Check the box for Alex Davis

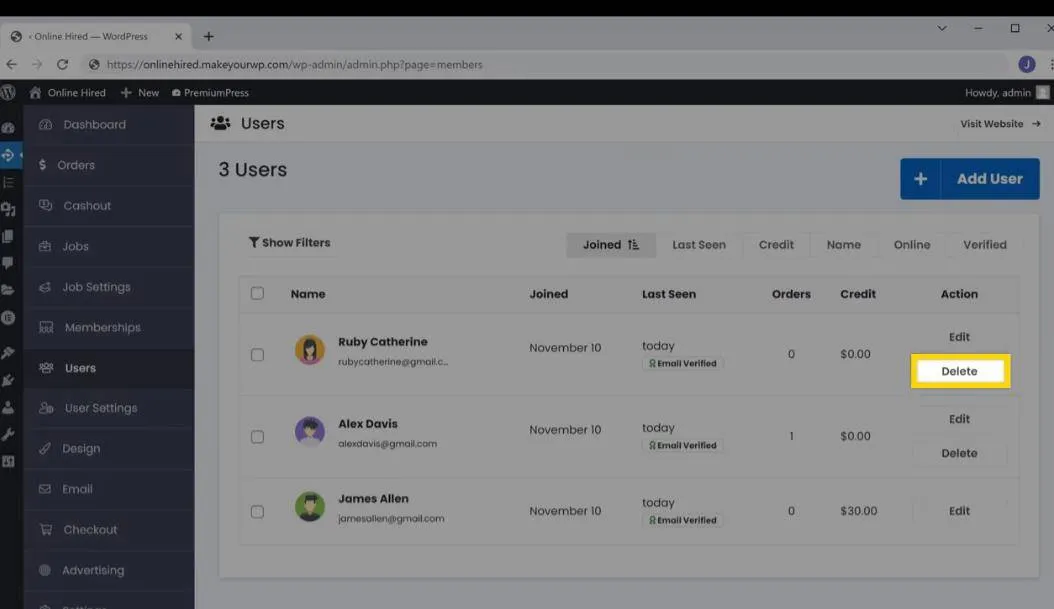[257, 437]
